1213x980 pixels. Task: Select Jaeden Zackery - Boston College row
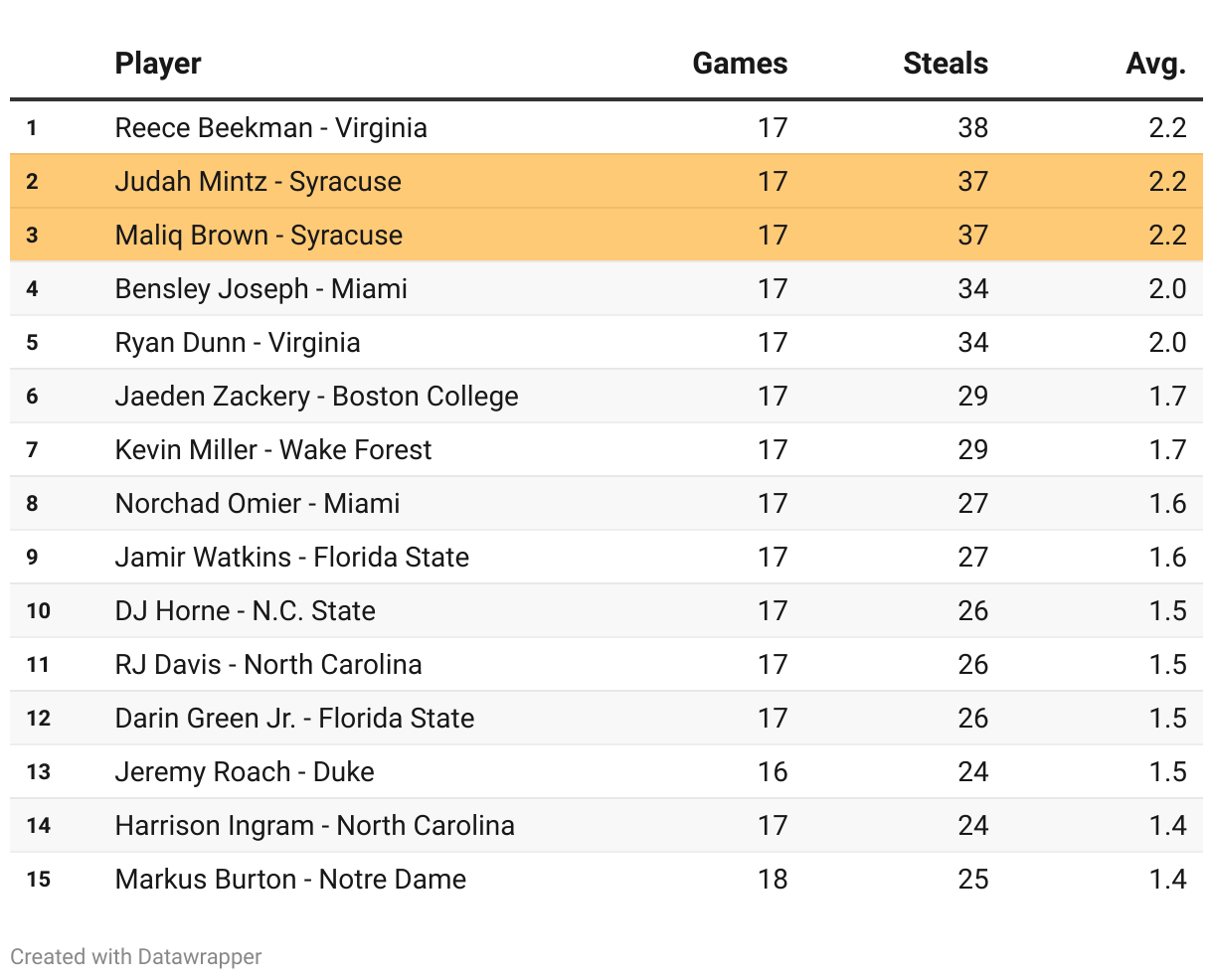(x=317, y=396)
